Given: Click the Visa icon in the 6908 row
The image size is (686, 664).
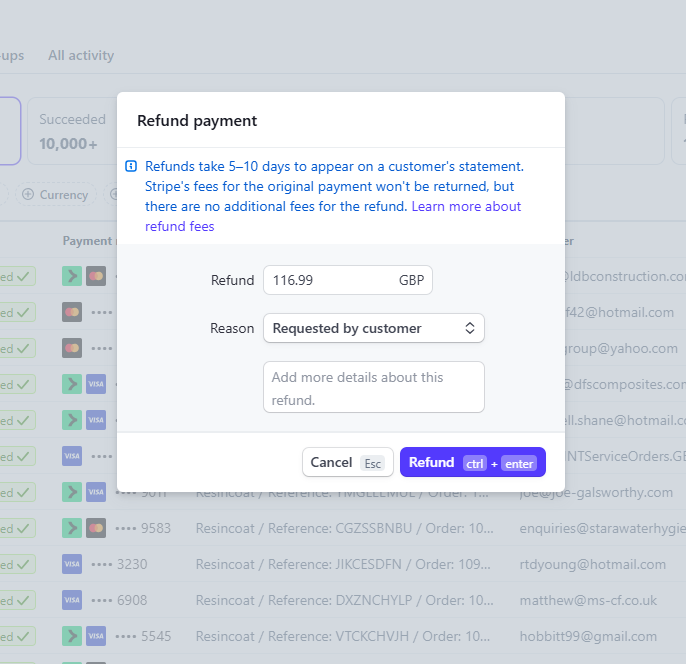Looking at the screenshot, I should tap(72, 600).
